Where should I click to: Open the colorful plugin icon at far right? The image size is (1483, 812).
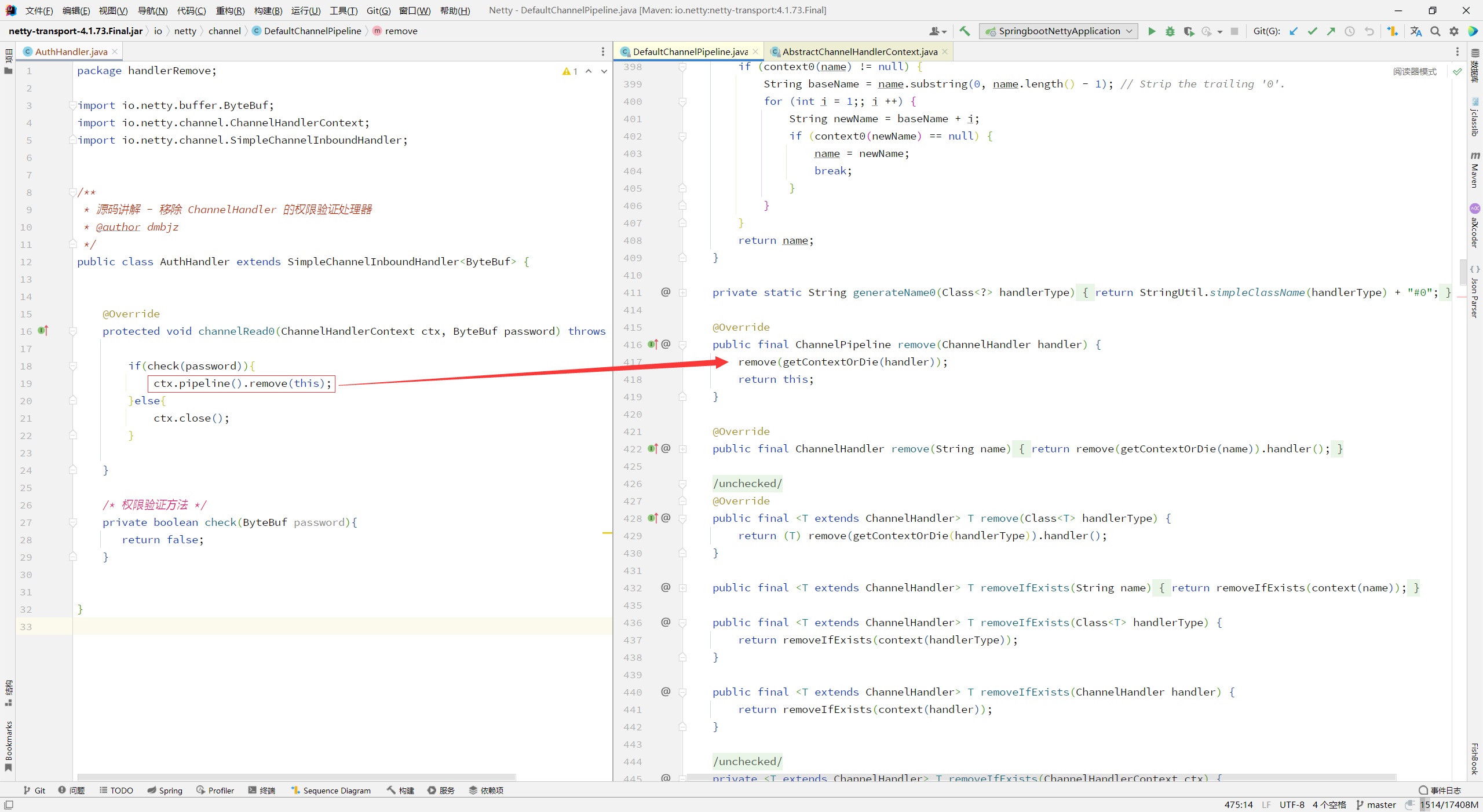click(x=1473, y=31)
